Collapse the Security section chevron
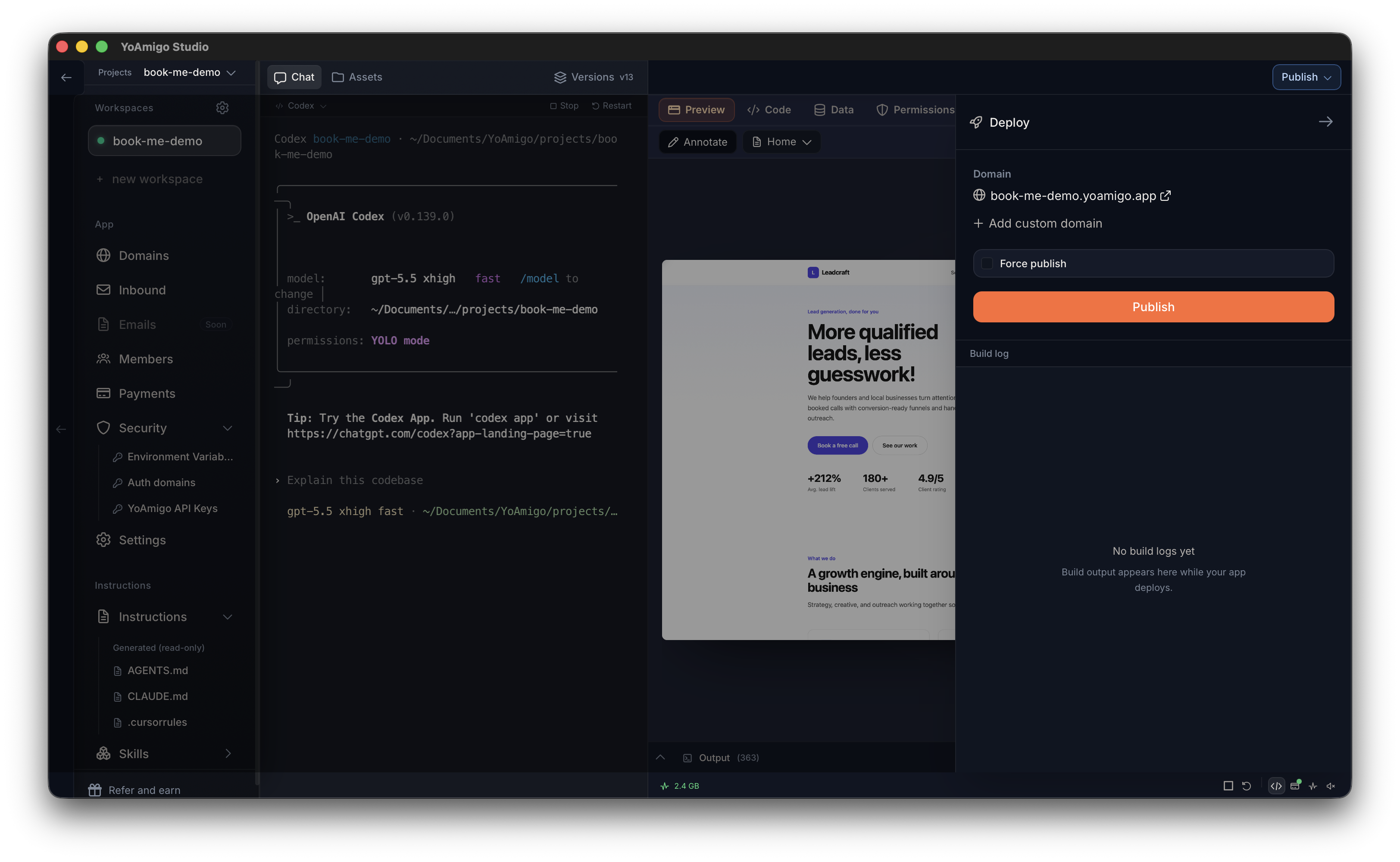Viewport: 1400px width, 862px height. (x=228, y=428)
